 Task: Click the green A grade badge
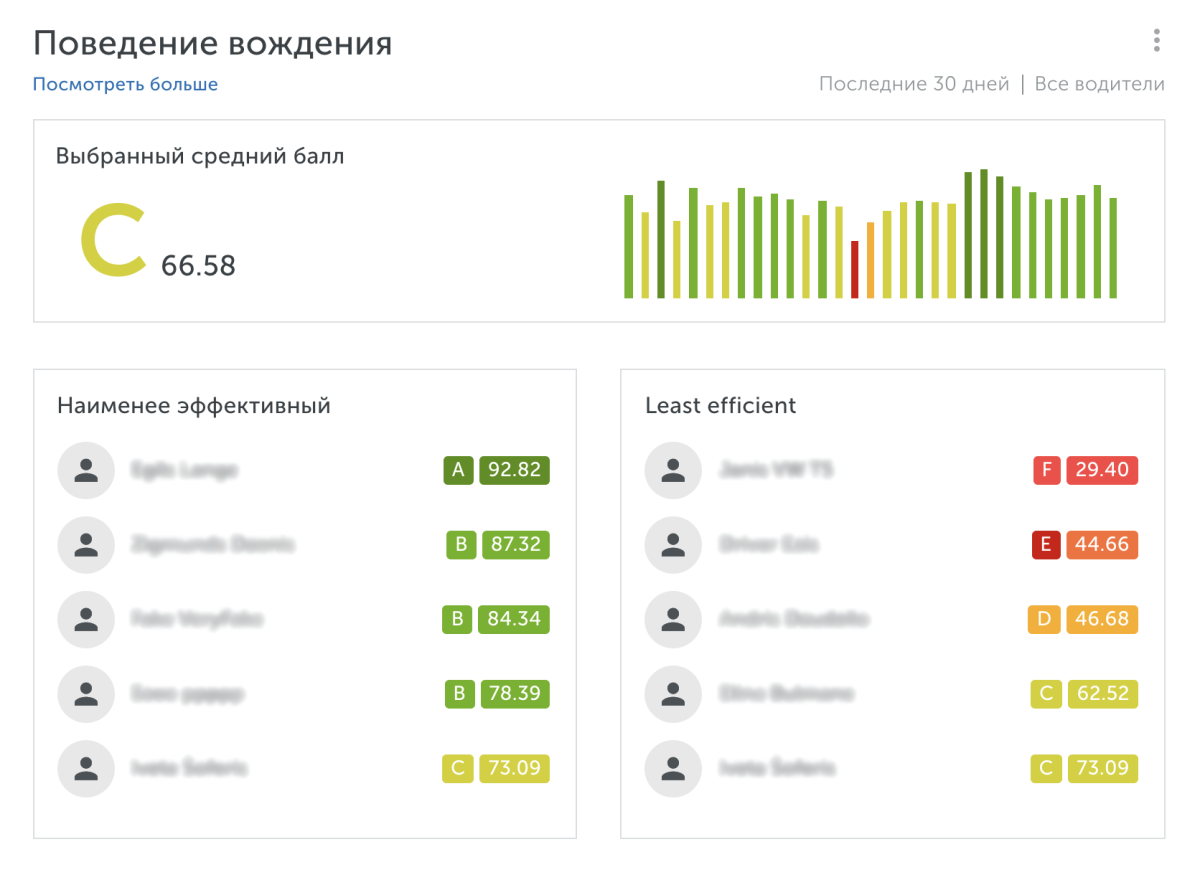[x=458, y=470]
